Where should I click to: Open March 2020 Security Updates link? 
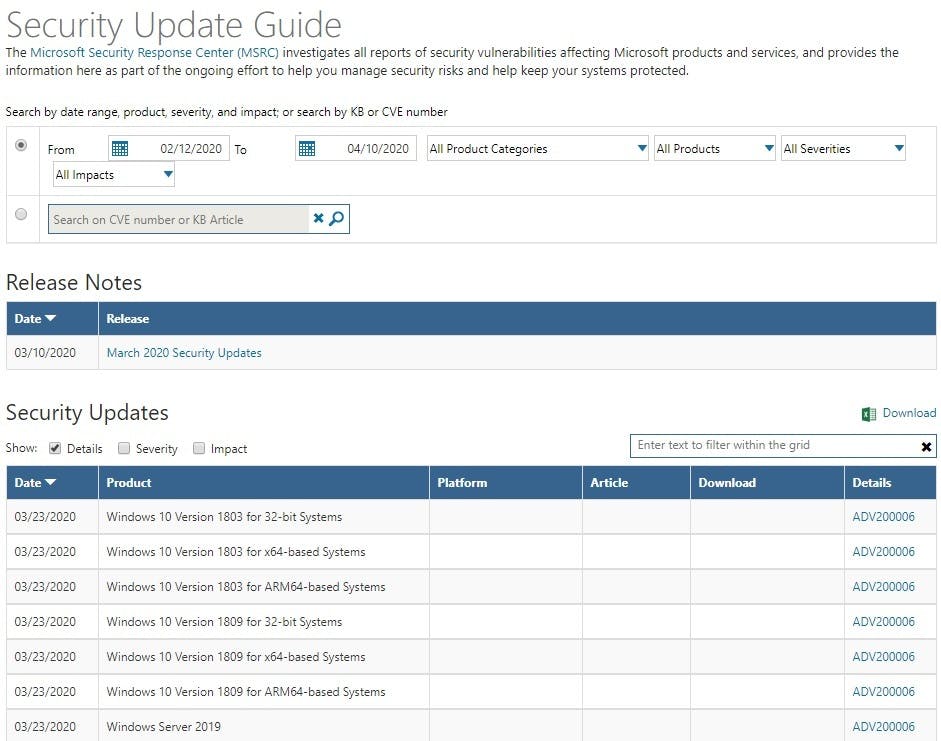(184, 353)
